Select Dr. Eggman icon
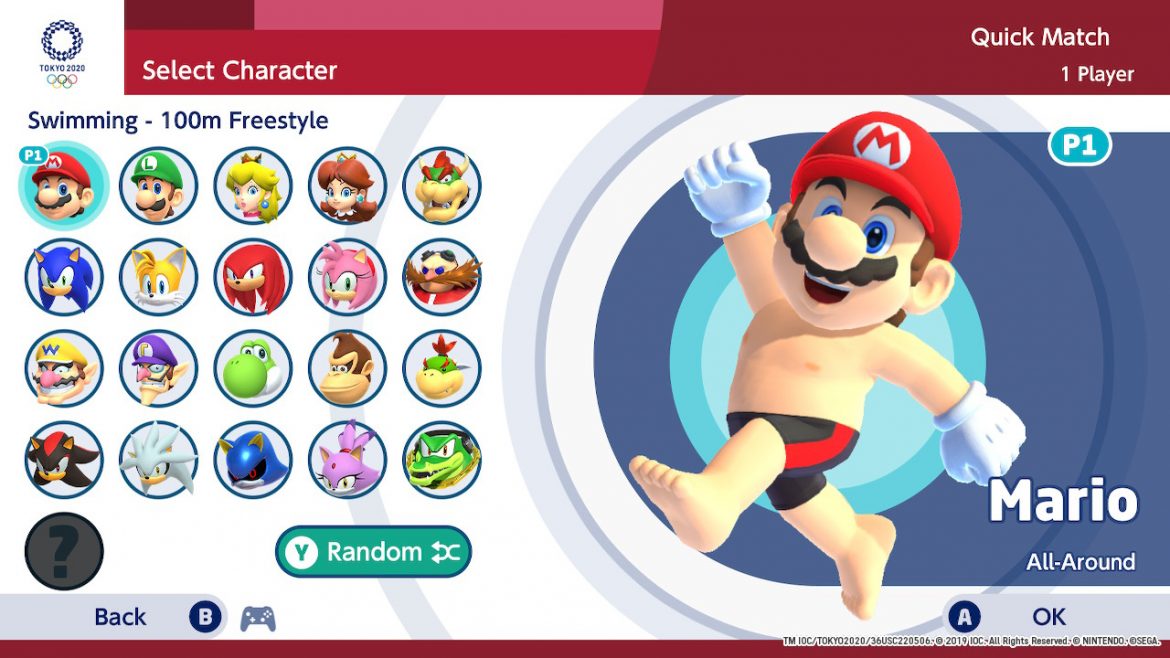This screenshot has width=1170, height=658. 442,277
